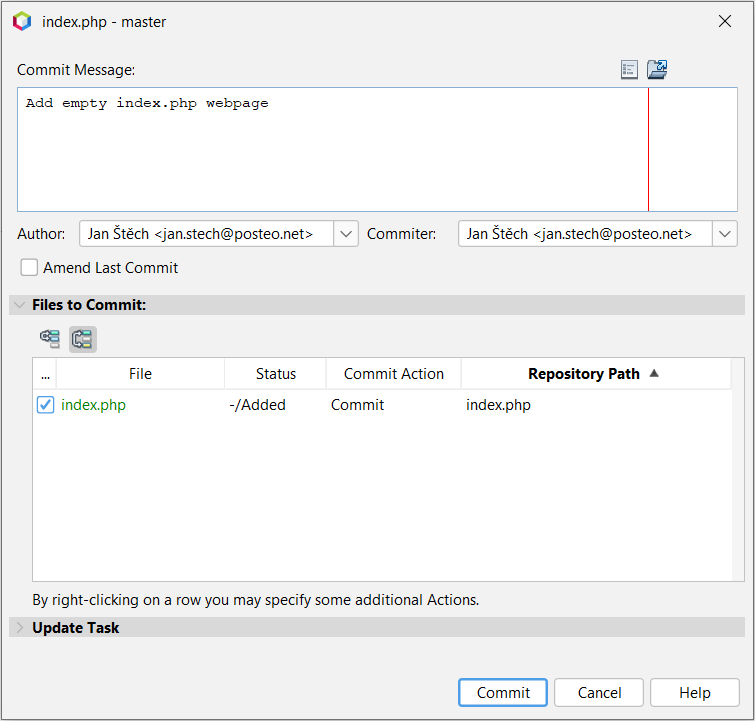Image resolution: width=755 pixels, height=721 pixels.
Task: Open the Commiter dropdown arrow
Action: (x=725, y=234)
